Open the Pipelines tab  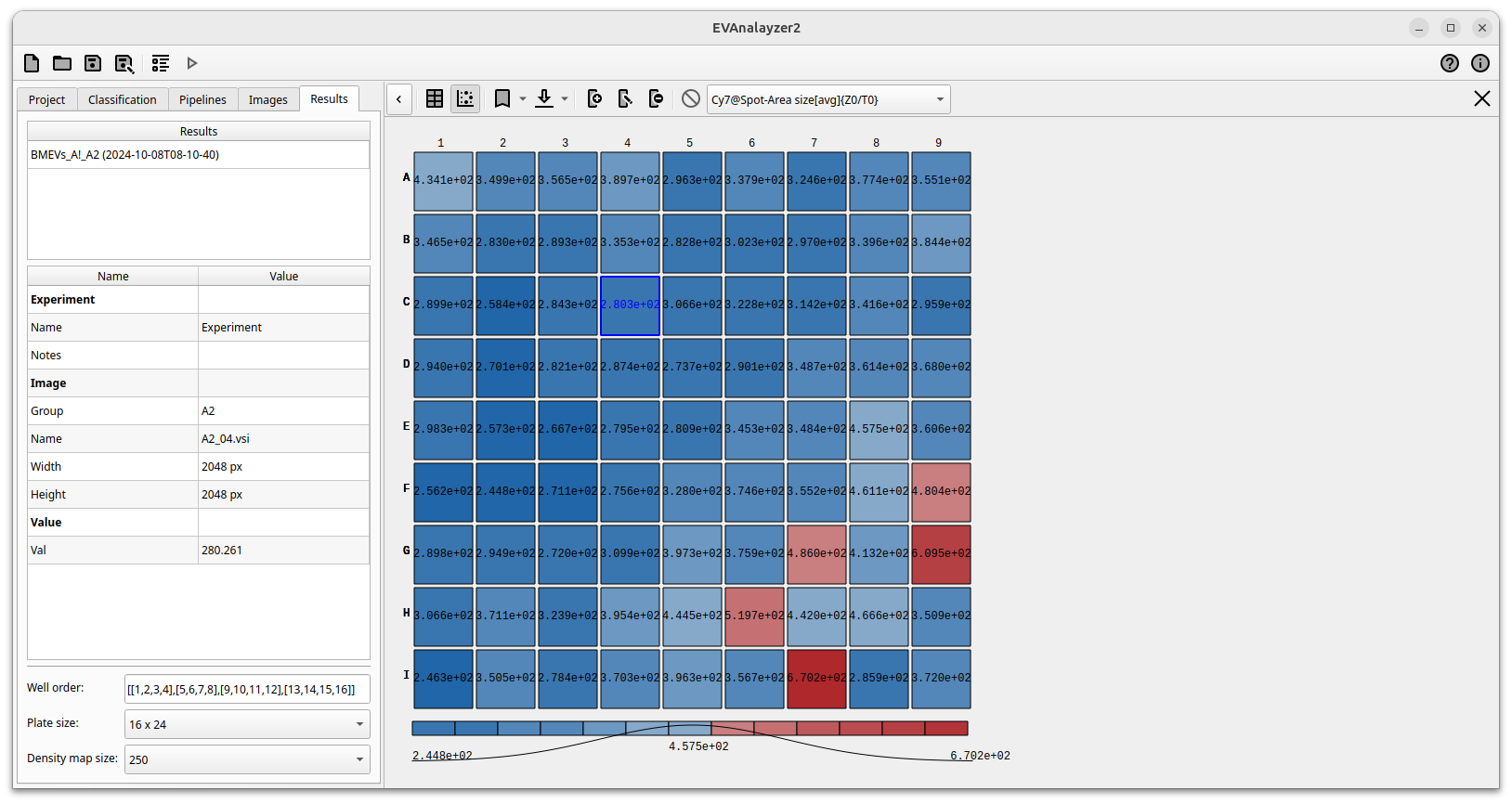point(202,99)
